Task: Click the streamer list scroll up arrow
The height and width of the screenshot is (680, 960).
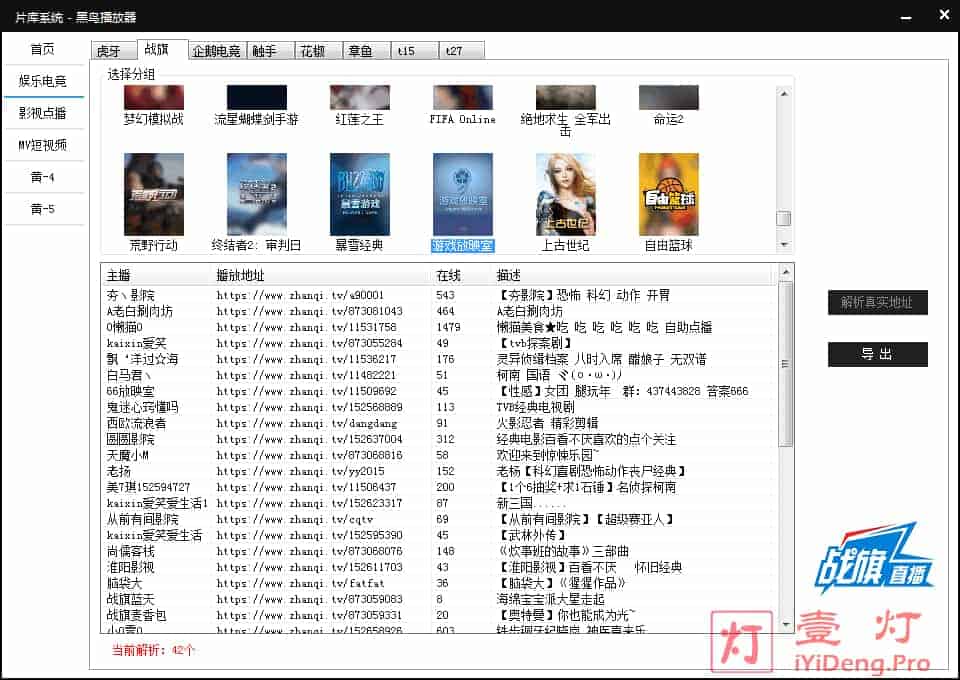Action: click(786, 271)
